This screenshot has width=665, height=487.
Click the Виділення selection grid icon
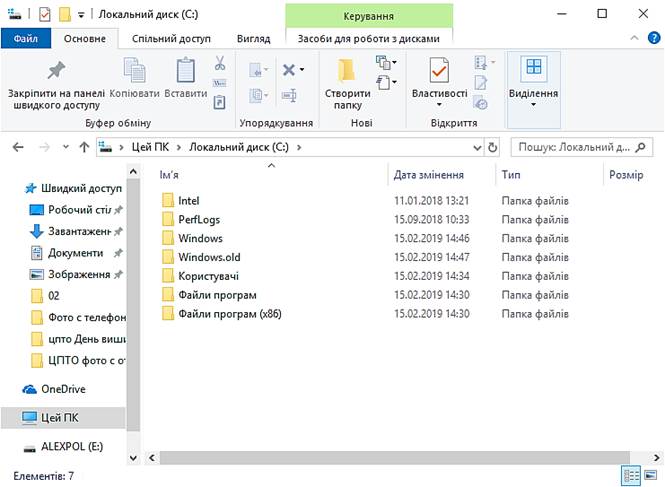pos(534,67)
